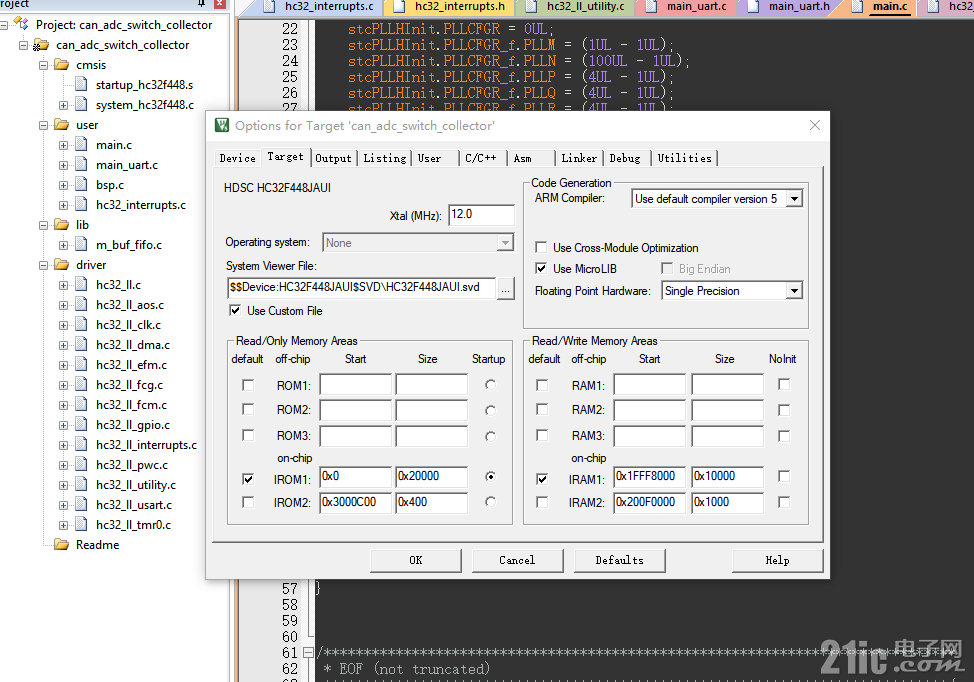Collapse the code fold marker at line 61
Viewport: 974px width, 682px height.
(x=307, y=652)
